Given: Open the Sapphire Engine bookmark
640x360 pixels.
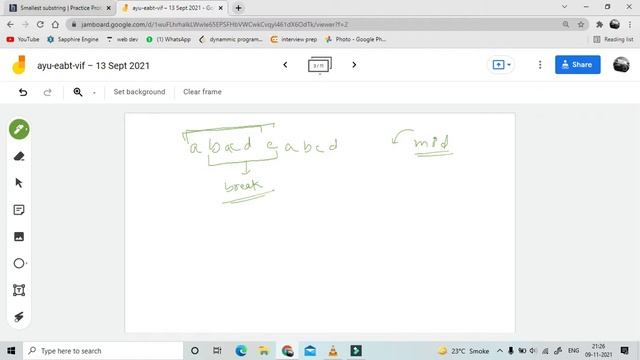Looking at the screenshot, I should (x=73, y=39).
